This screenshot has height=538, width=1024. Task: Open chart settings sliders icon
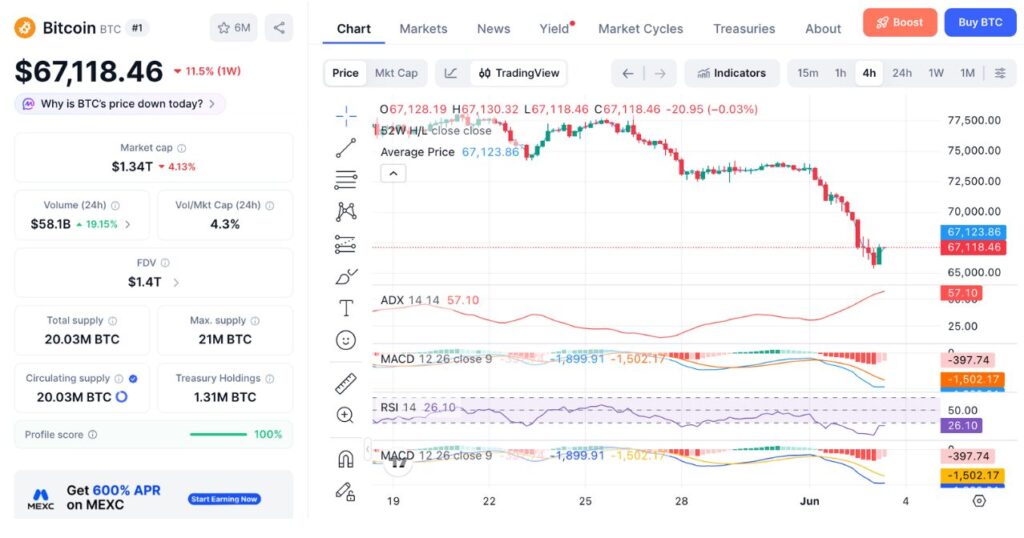click(x=1000, y=73)
